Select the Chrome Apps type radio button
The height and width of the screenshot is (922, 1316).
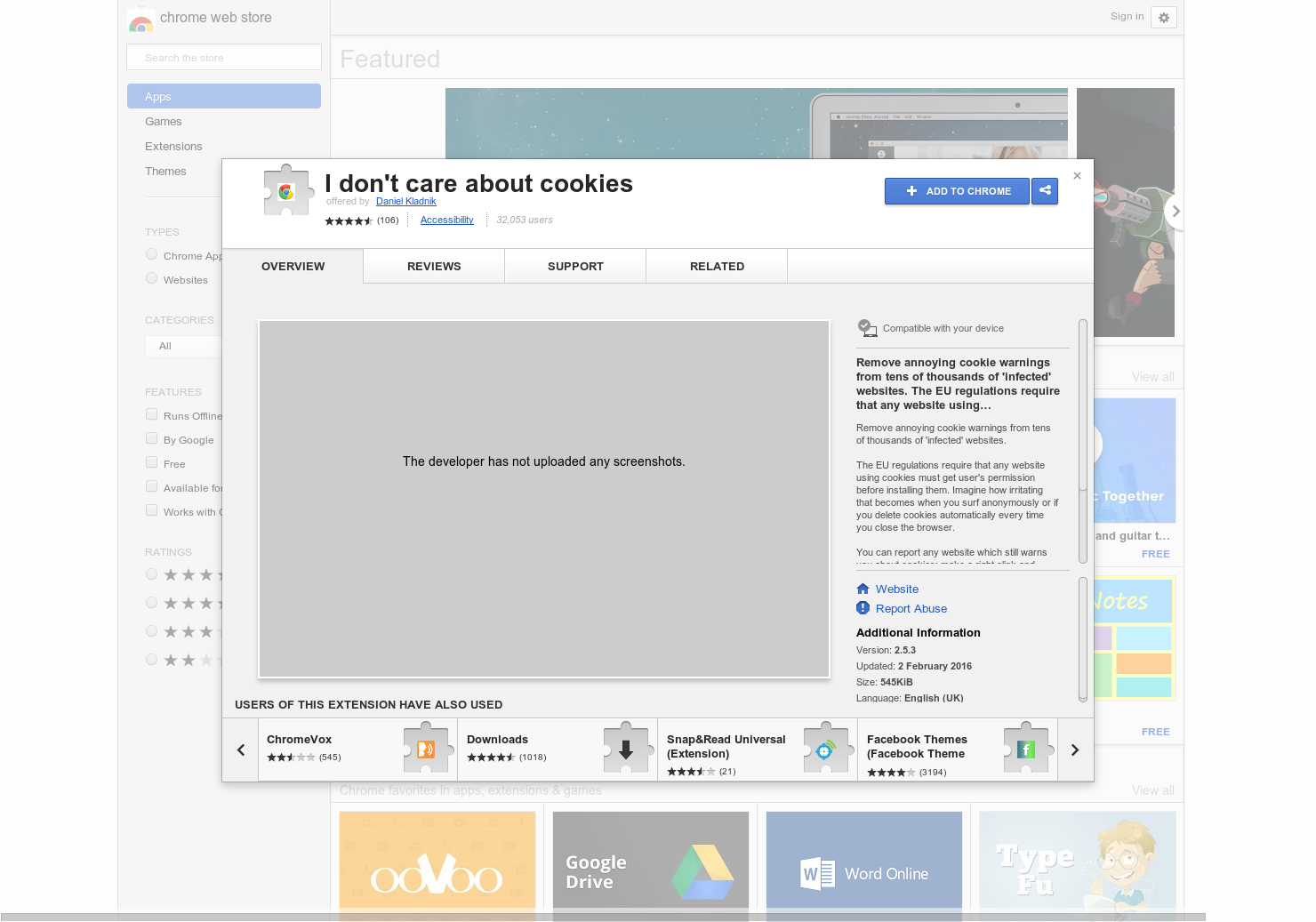point(151,254)
